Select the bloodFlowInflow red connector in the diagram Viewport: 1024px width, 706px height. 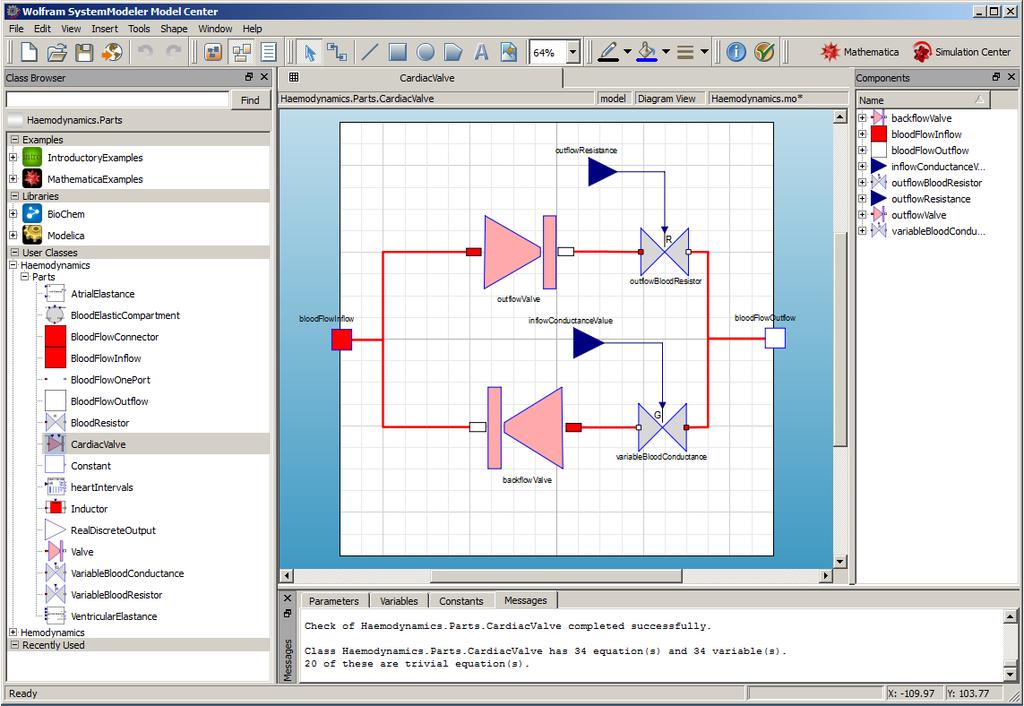[342, 340]
